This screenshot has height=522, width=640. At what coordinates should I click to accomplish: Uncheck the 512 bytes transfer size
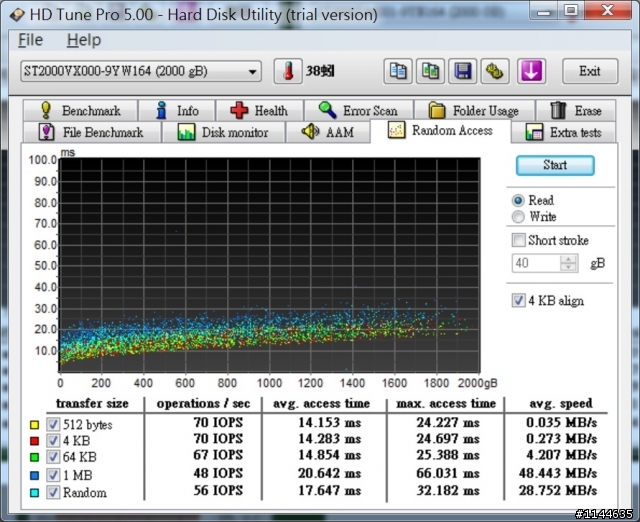coord(53,424)
